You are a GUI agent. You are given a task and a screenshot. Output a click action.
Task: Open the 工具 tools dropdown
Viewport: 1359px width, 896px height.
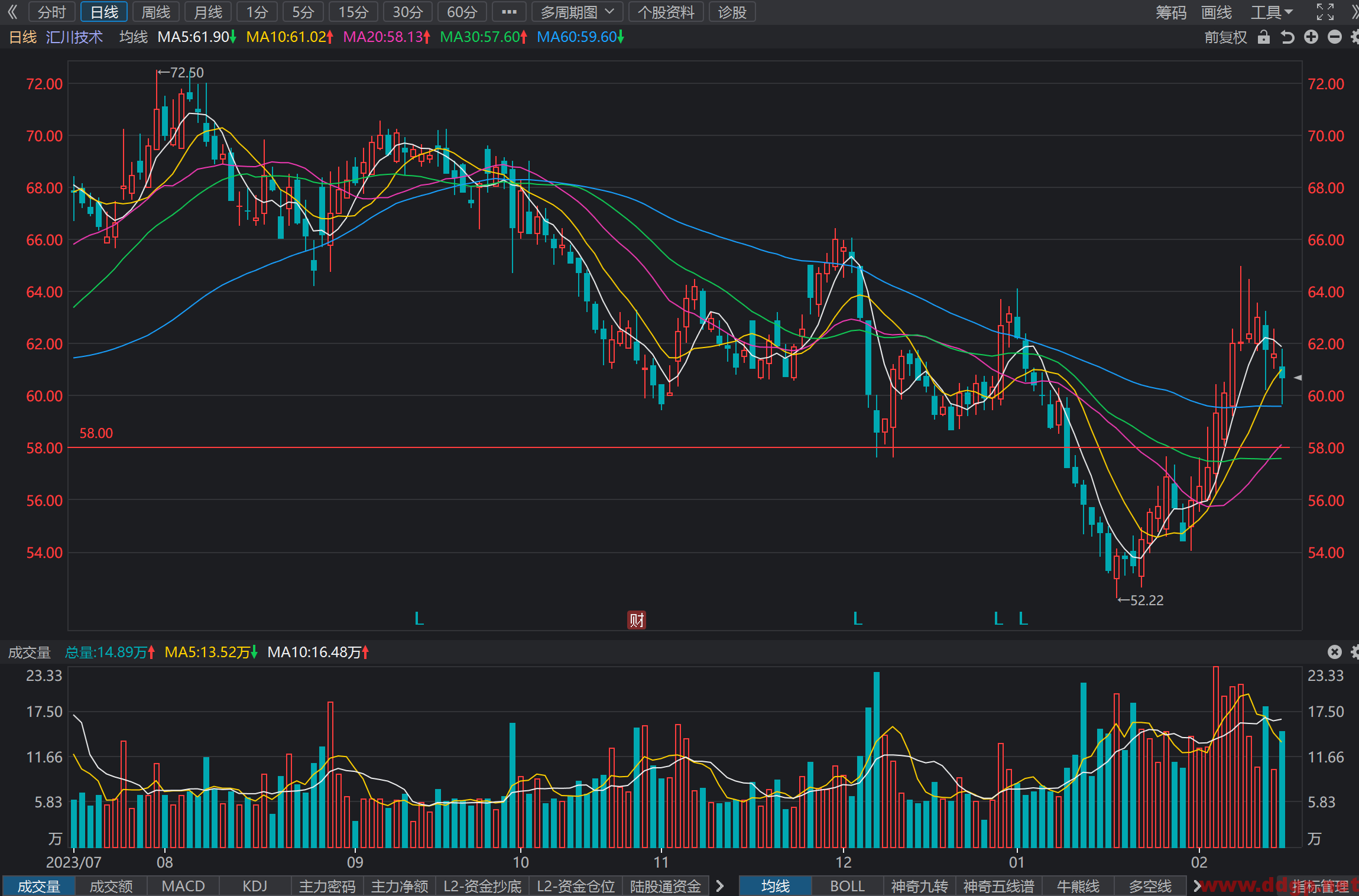pos(1272,12)
